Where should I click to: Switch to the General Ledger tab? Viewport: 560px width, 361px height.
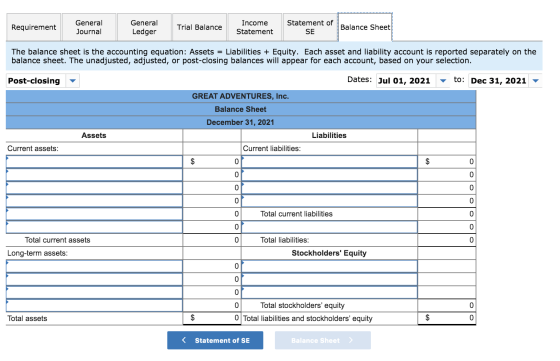pyautogui.click(x=144, y=27)
